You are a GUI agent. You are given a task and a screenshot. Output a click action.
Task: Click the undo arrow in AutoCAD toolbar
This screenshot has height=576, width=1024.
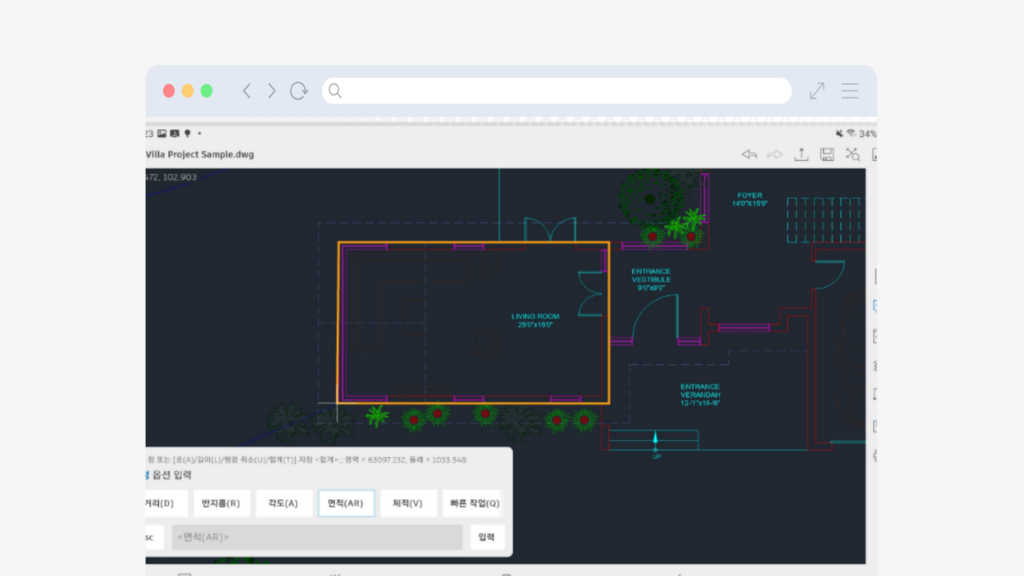(749, 154)
